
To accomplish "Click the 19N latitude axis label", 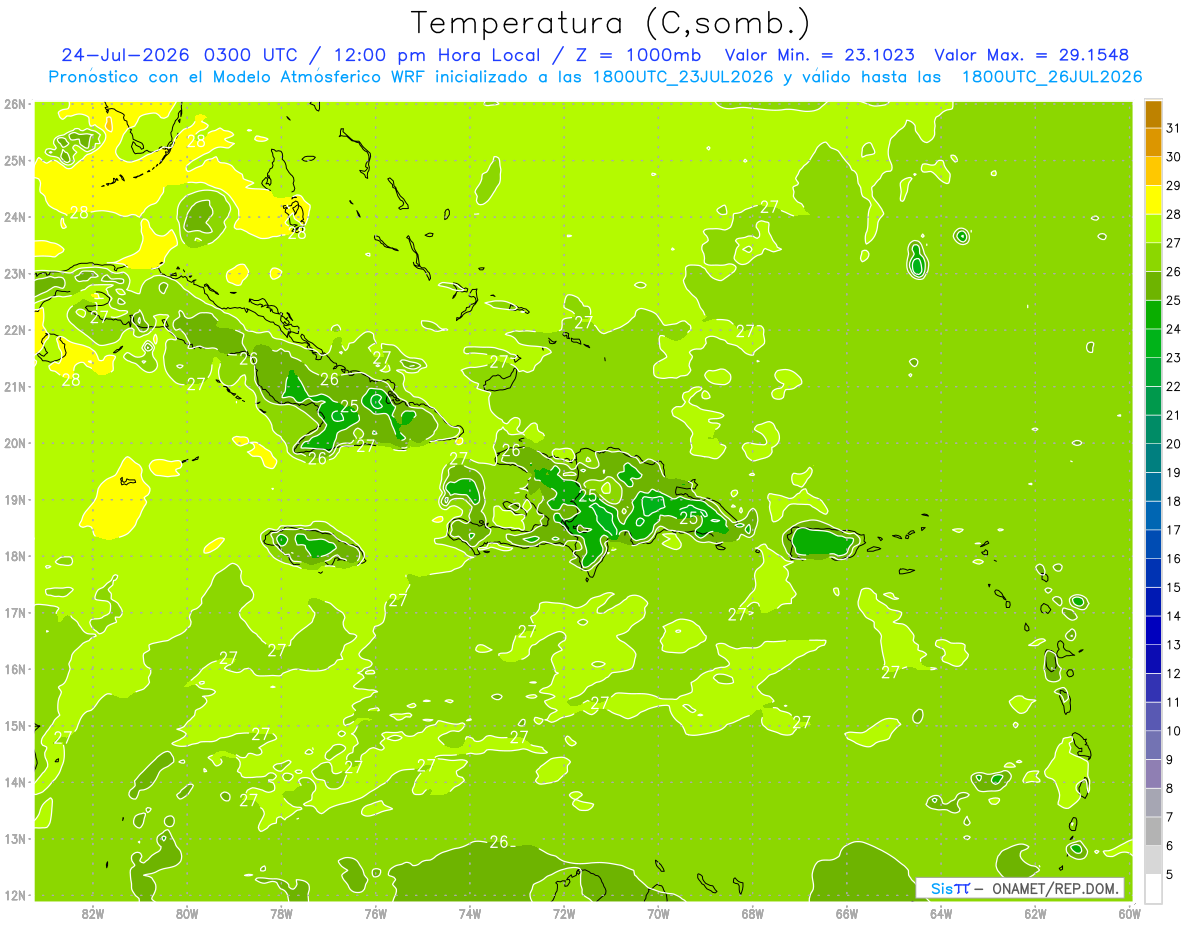I will pos(15,500).
